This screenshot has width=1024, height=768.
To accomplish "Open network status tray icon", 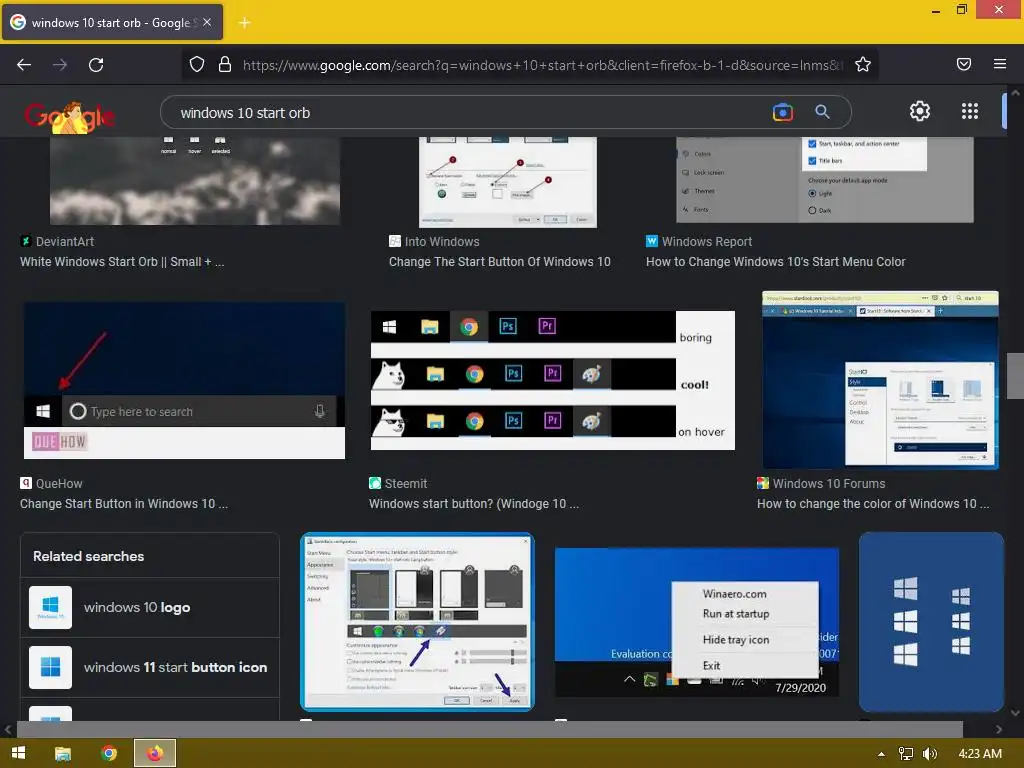I will tap(906, 754).
